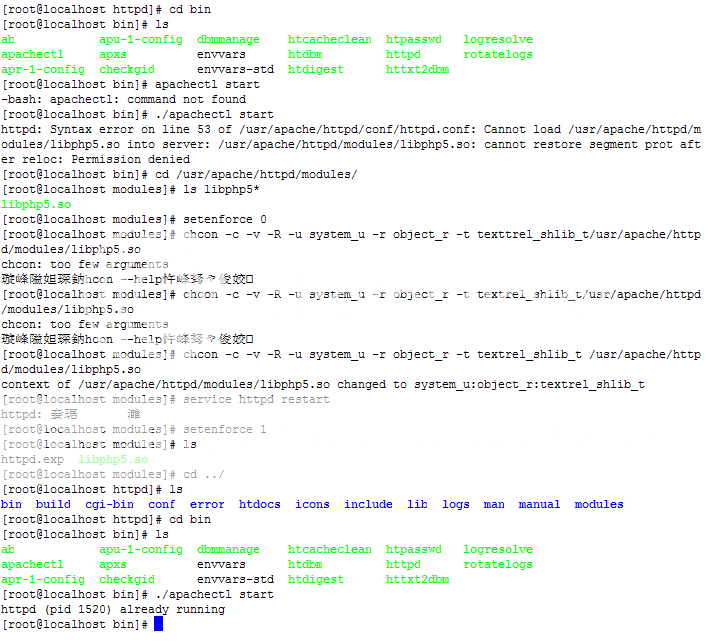Click the 'cd /usr/apache/httpd/modules/' command
The image size is (710, 642).
(x=256, y=175)
